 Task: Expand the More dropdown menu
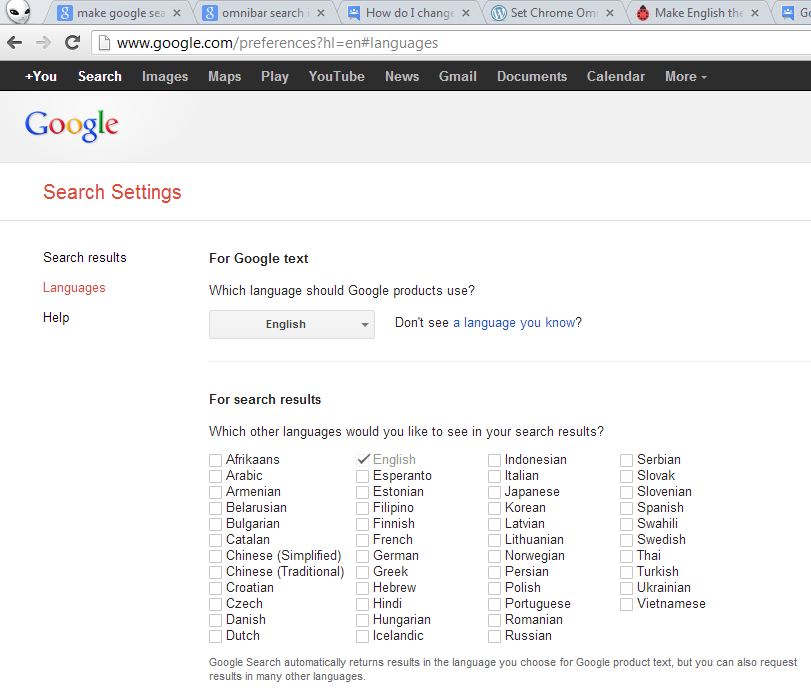click(686, 77)
